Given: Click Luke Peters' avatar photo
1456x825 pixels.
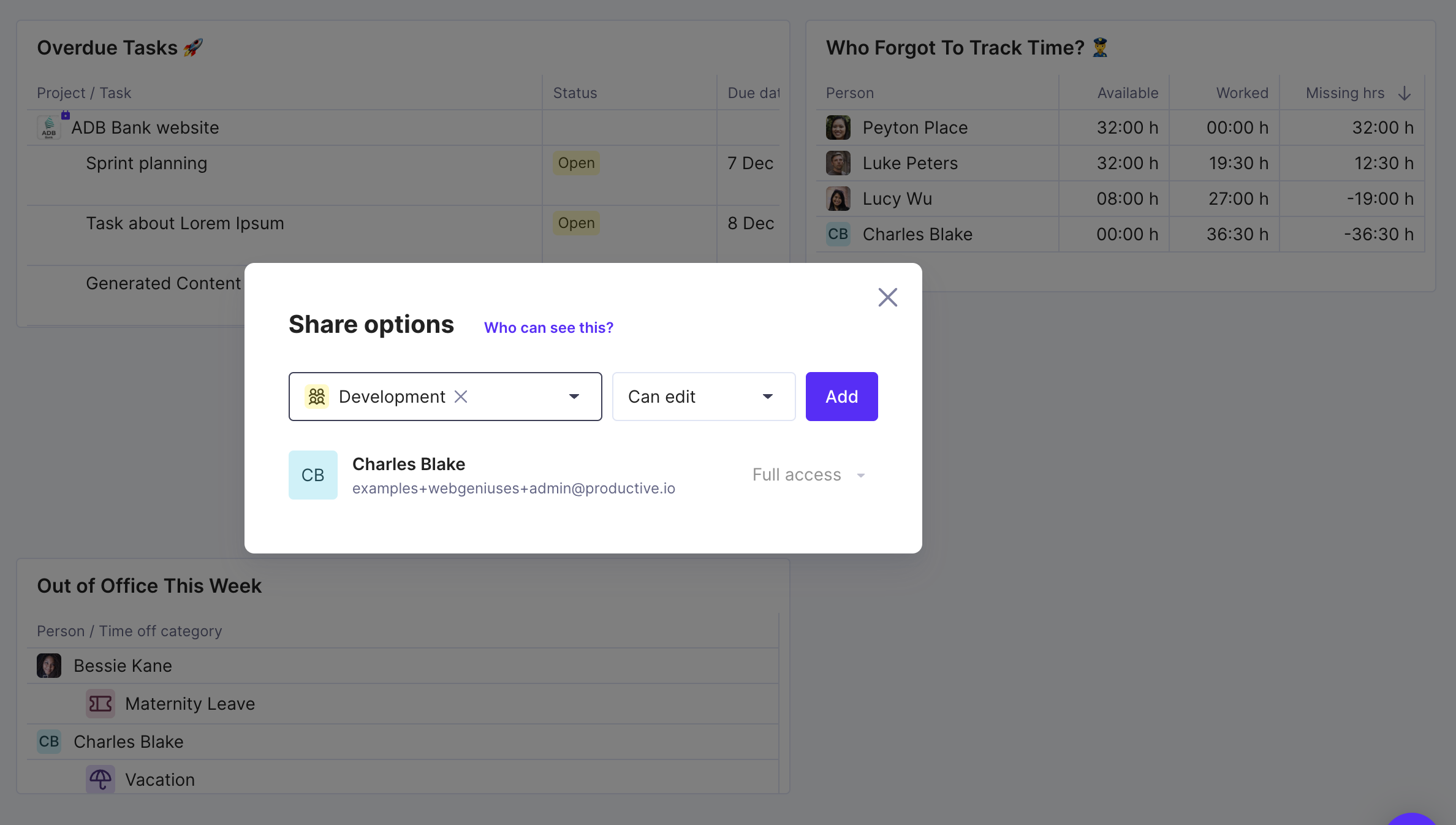Looking at the screenshot, I should coord(838,163).
